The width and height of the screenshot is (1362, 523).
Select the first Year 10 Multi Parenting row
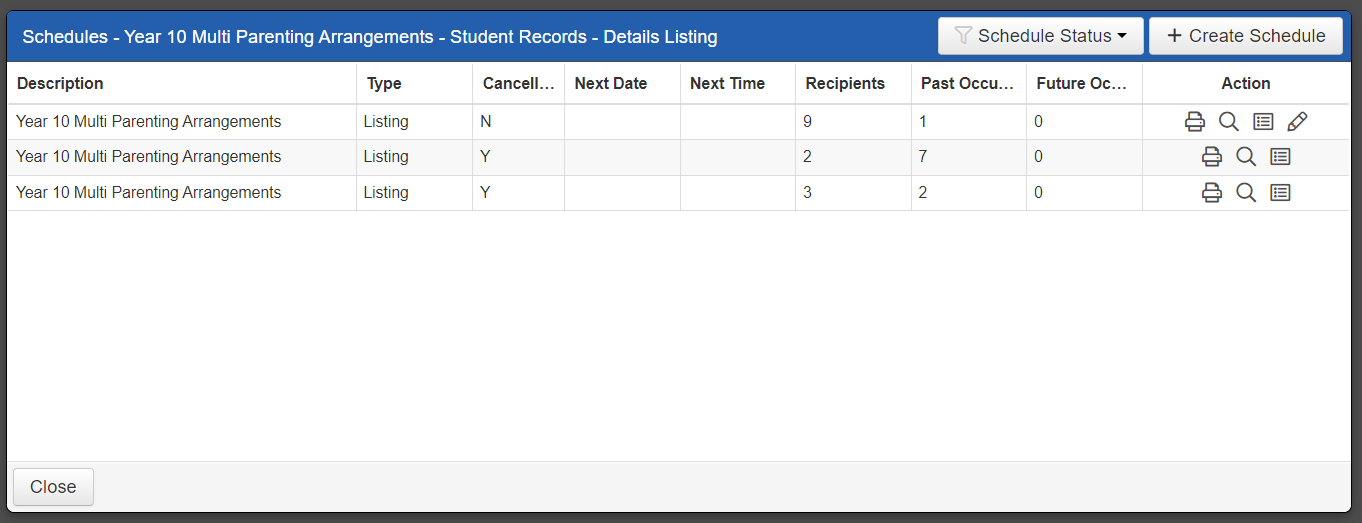click(149, 122)
